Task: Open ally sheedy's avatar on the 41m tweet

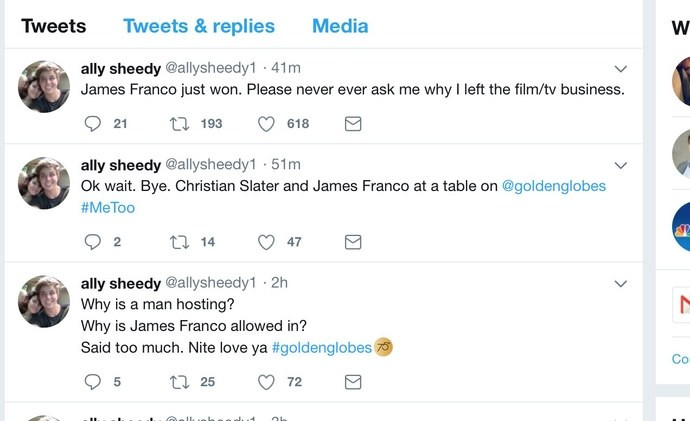Action: pos(44,86)
